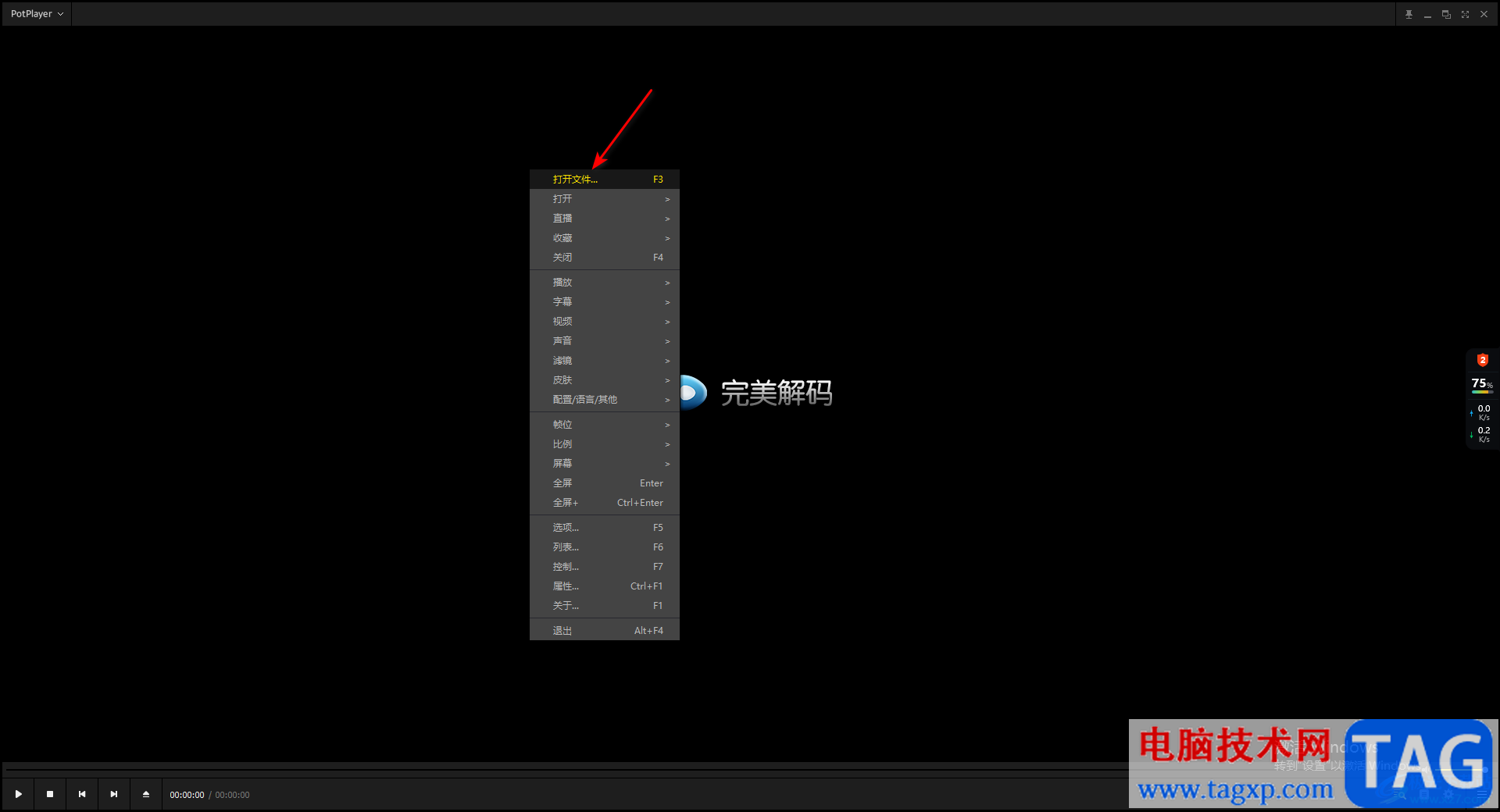
Task: Expand the 视频 submenu
Action: (x=605, y=322)
